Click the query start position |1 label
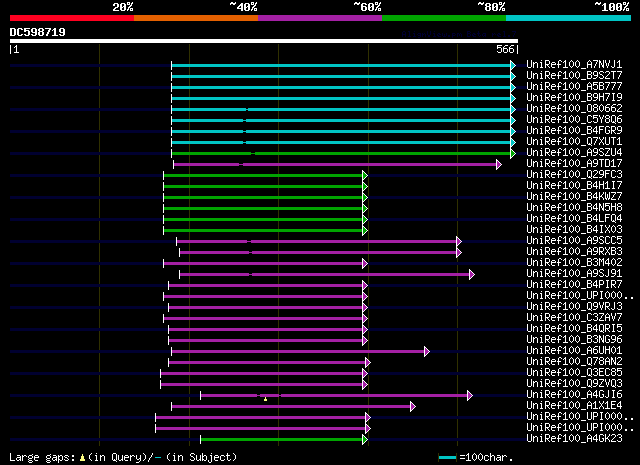640x465 pixels. [x=15, y=49]
